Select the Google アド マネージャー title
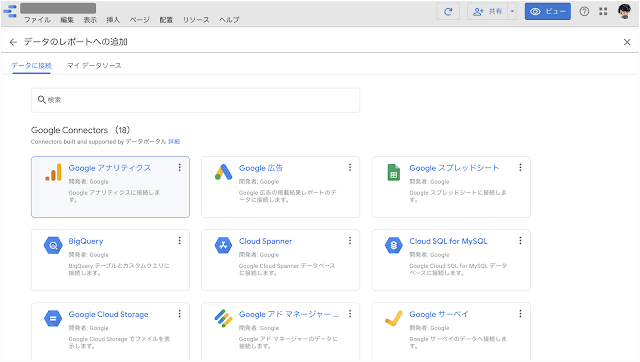This screenshot has height=362, width=640. coord(289,314)
